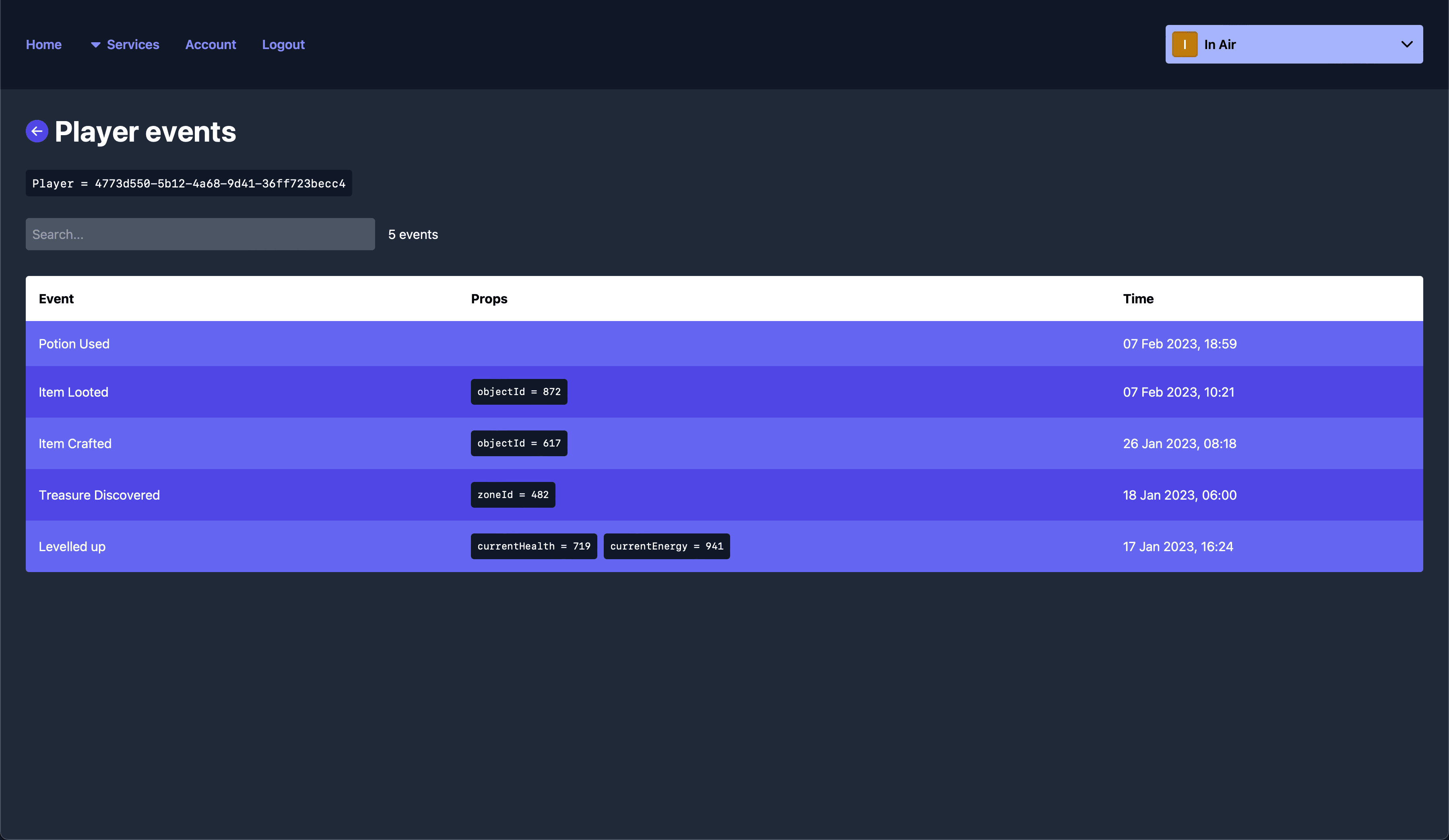Click the orange 'I' game avatar icon

[1185, 44]
